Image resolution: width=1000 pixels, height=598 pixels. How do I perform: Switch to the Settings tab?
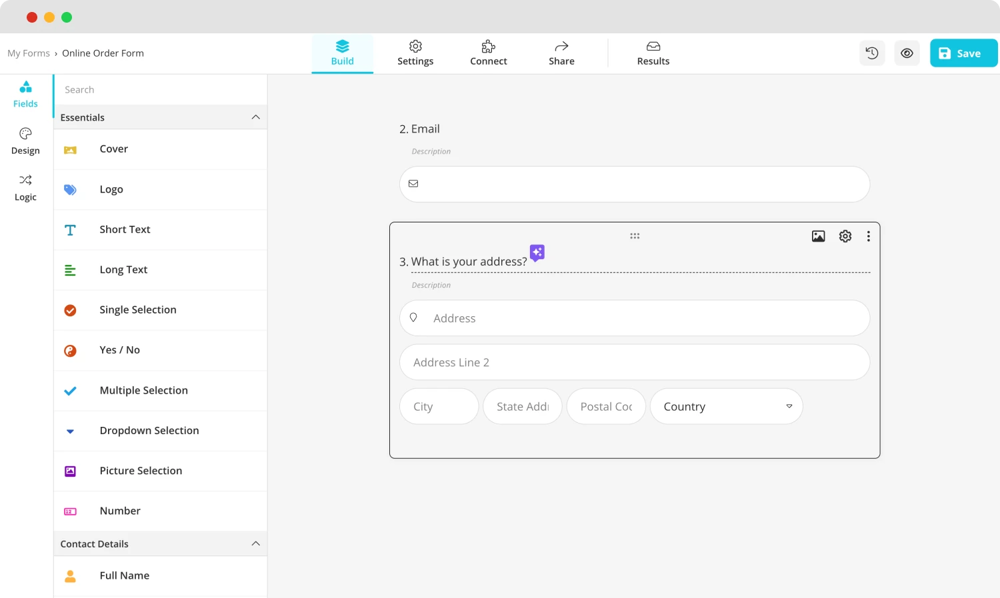tap(415, 53)
